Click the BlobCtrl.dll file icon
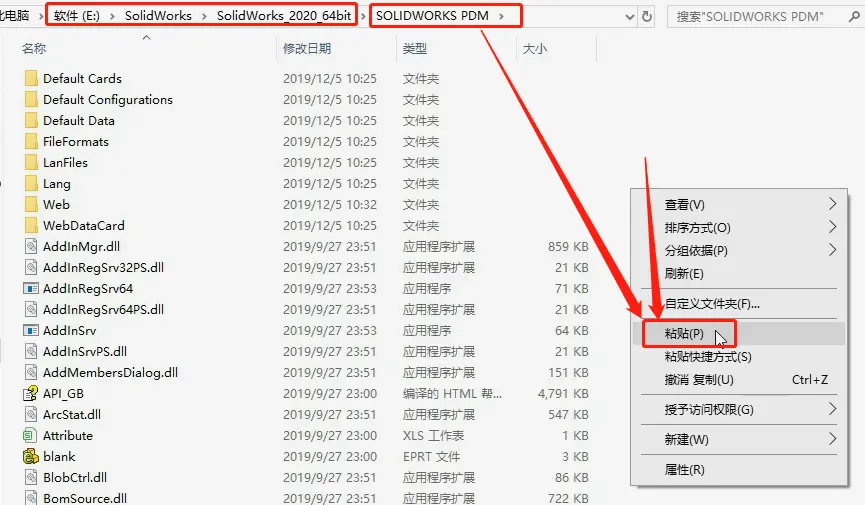Viewport: 865px width, 505px height. [x=31, y=477]
